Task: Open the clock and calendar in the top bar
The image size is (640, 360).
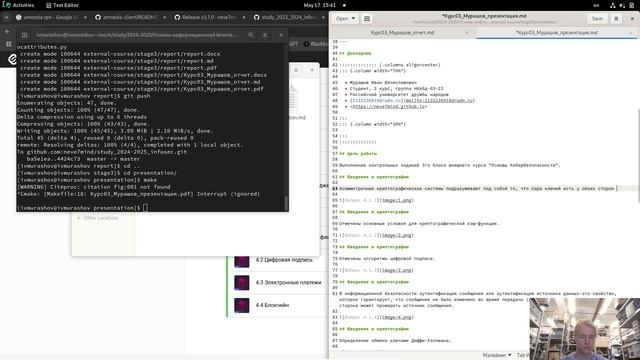Action: [320, 5]
